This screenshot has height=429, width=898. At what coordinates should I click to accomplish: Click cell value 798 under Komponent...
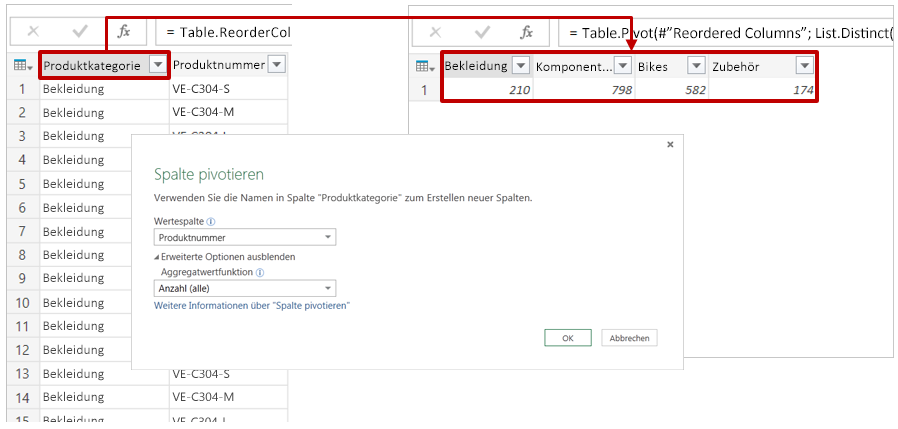584,90
